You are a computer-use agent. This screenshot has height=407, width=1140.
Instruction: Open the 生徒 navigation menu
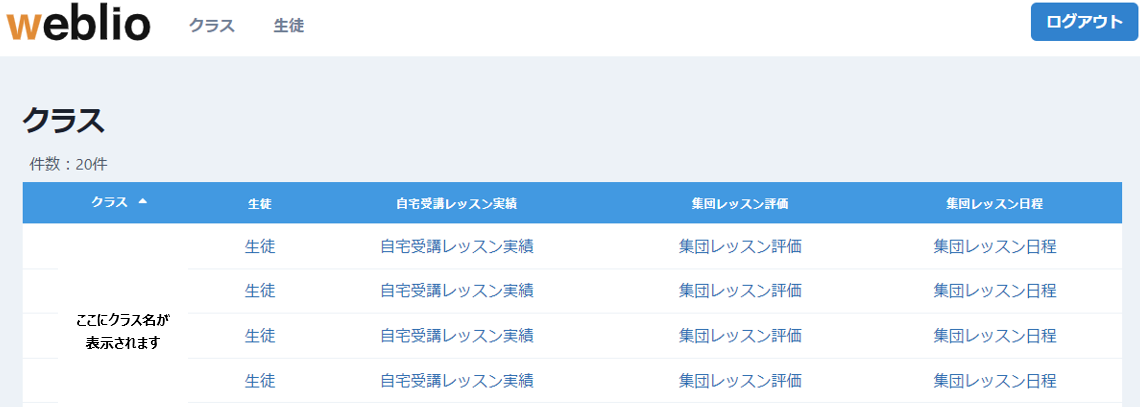point(289,25)
